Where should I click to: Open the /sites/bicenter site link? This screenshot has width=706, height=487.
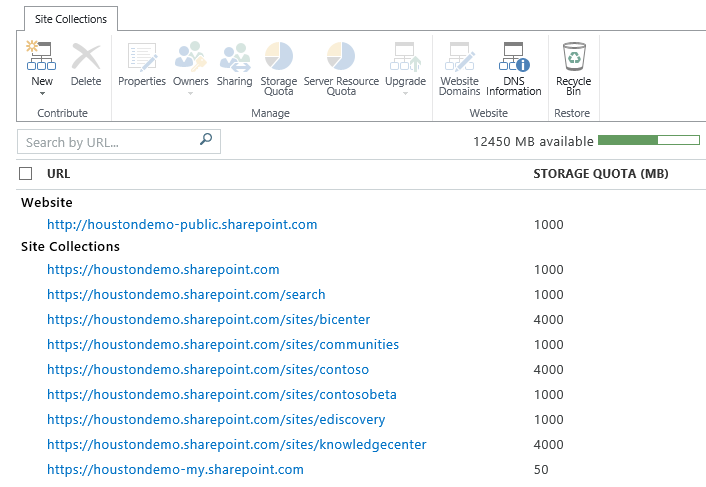coord(208,320)
